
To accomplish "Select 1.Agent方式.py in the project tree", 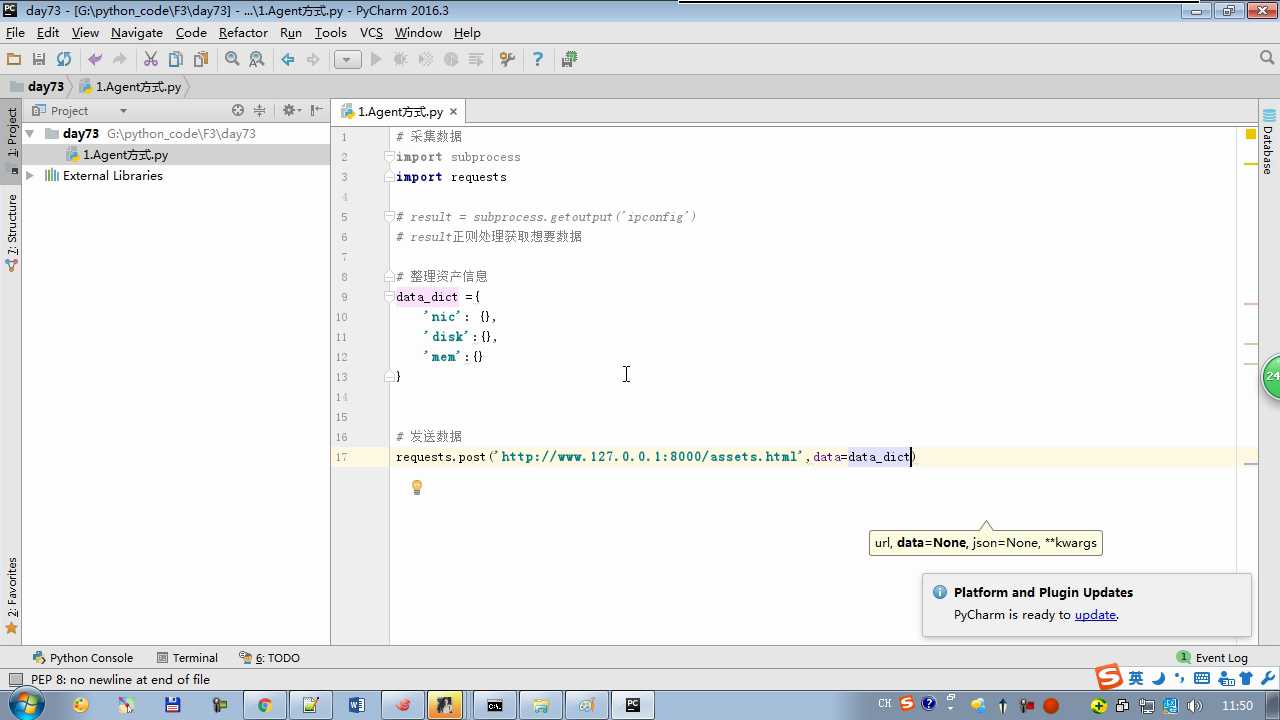I will [125, 155].
